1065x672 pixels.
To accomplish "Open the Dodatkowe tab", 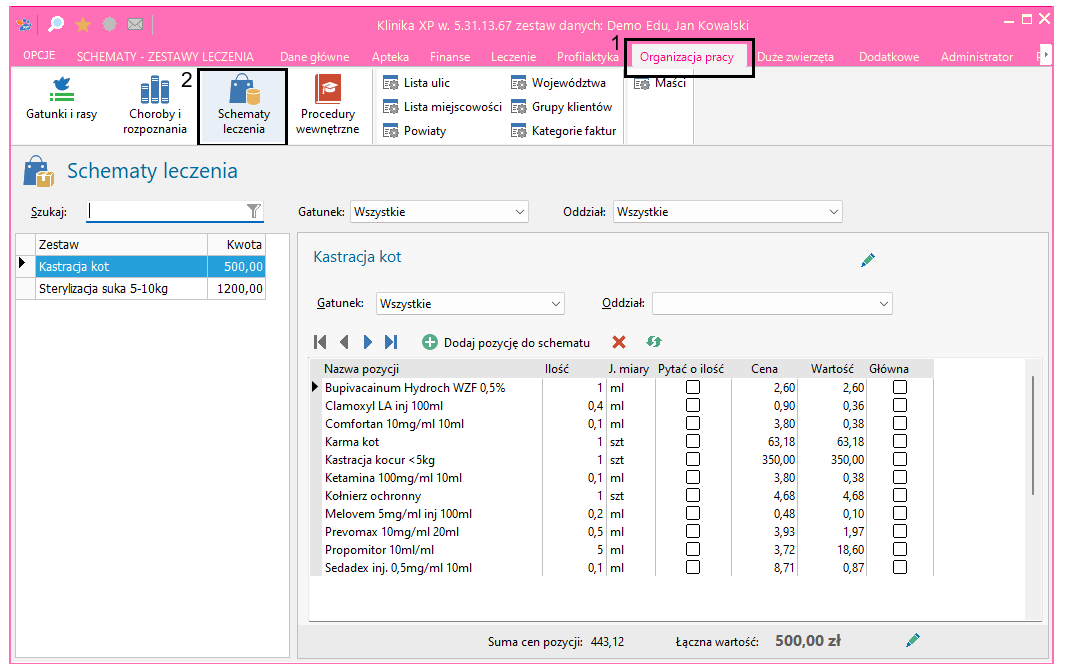I will 888,57.
